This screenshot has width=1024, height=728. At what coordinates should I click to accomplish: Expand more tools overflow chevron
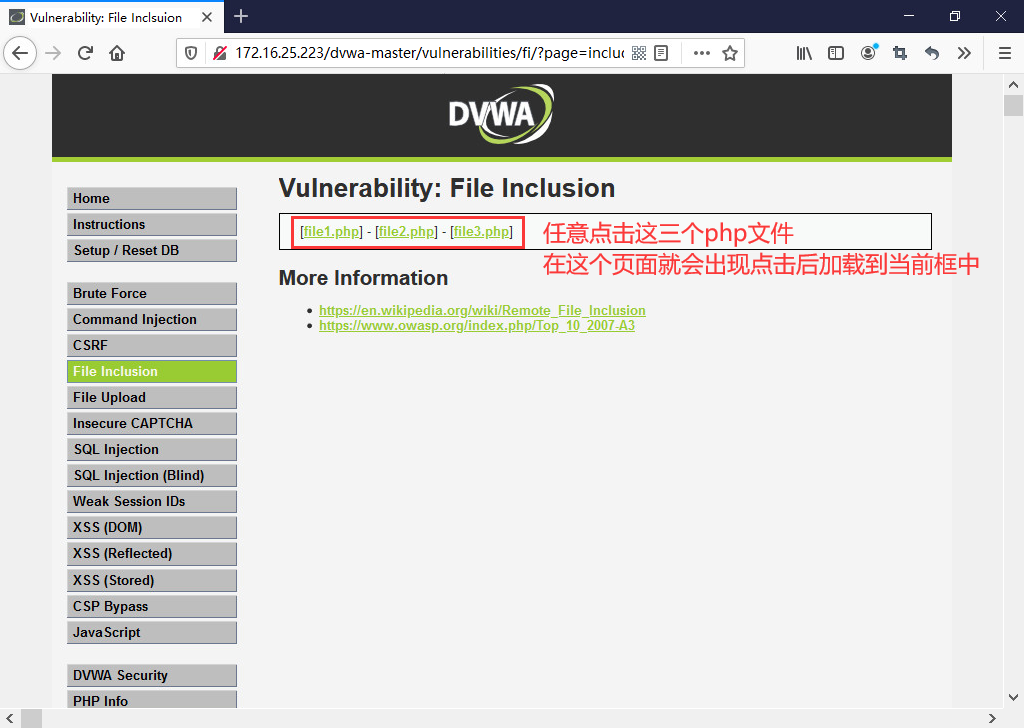coord(964,53)
